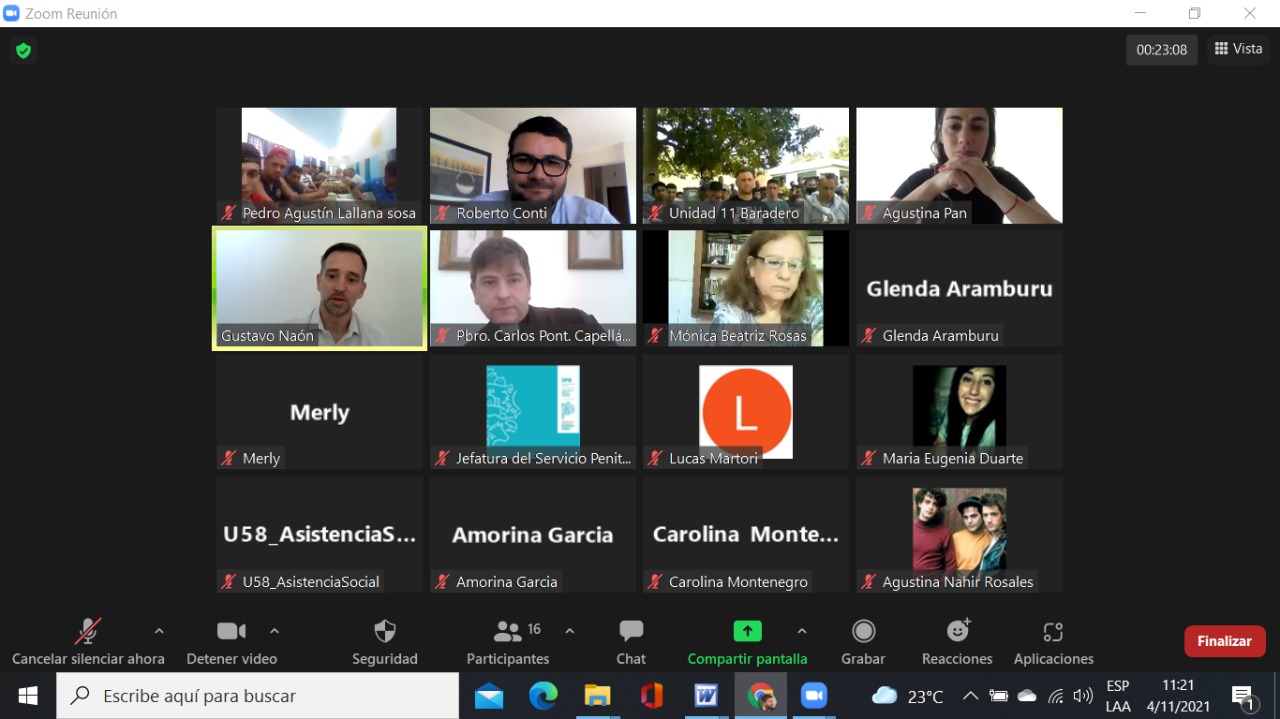Expand the participants options arrow
Image resolution: width=1280 pixels, height=719 pixels.
coord(570,631)
